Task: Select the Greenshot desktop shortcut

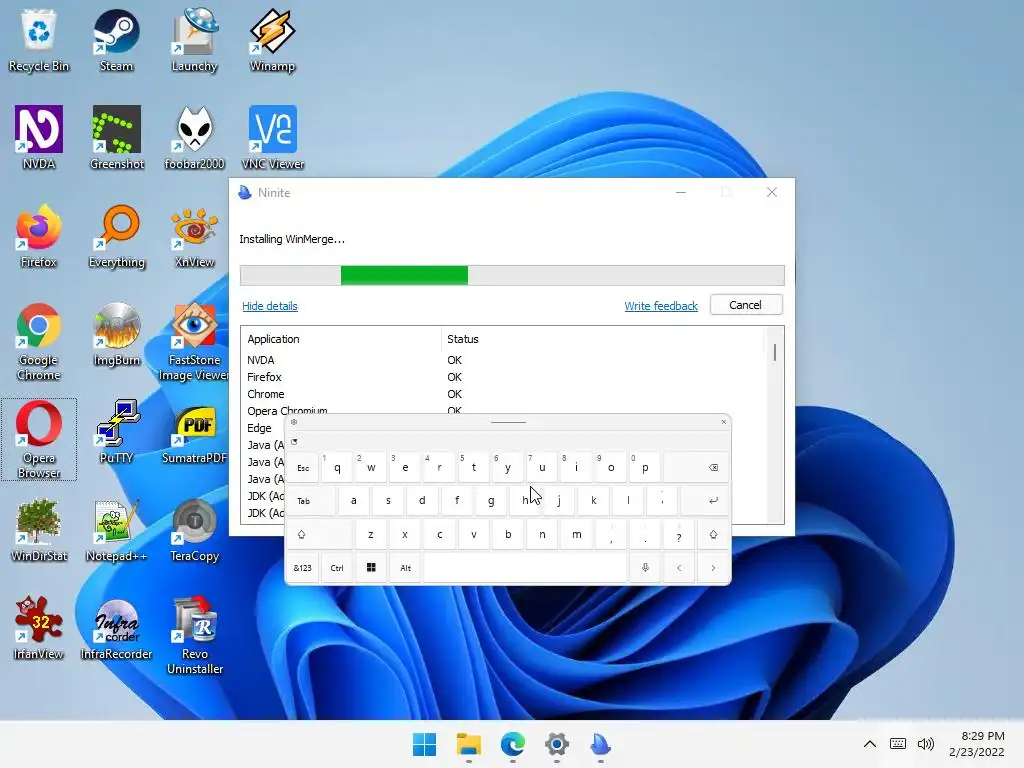Action: pos(116,138)
